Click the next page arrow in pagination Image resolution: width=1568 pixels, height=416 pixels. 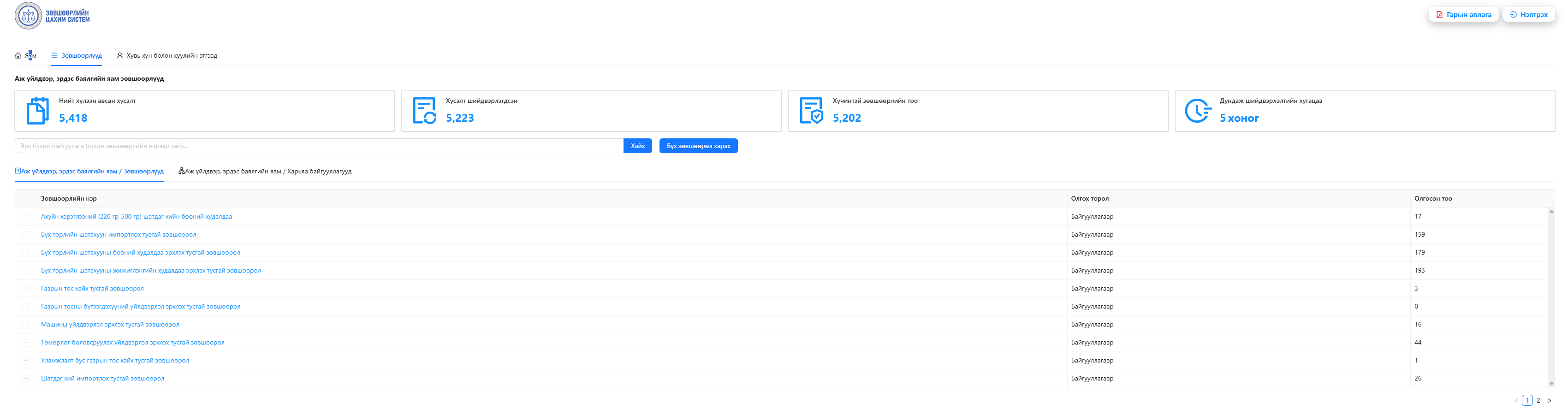(1549, 401)
